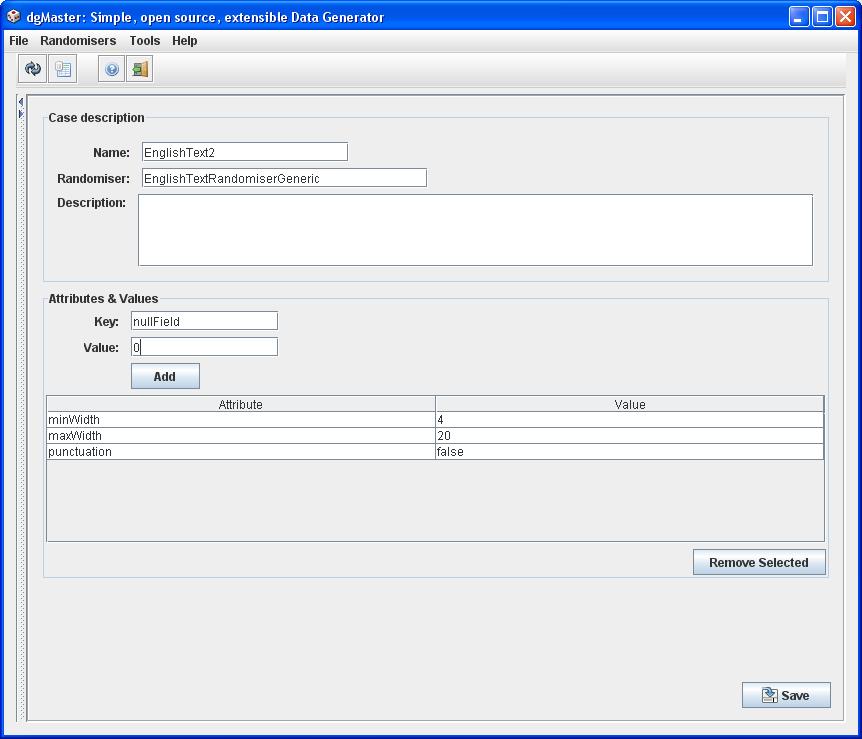Click into the Description text area

click(x=475, y=230)
